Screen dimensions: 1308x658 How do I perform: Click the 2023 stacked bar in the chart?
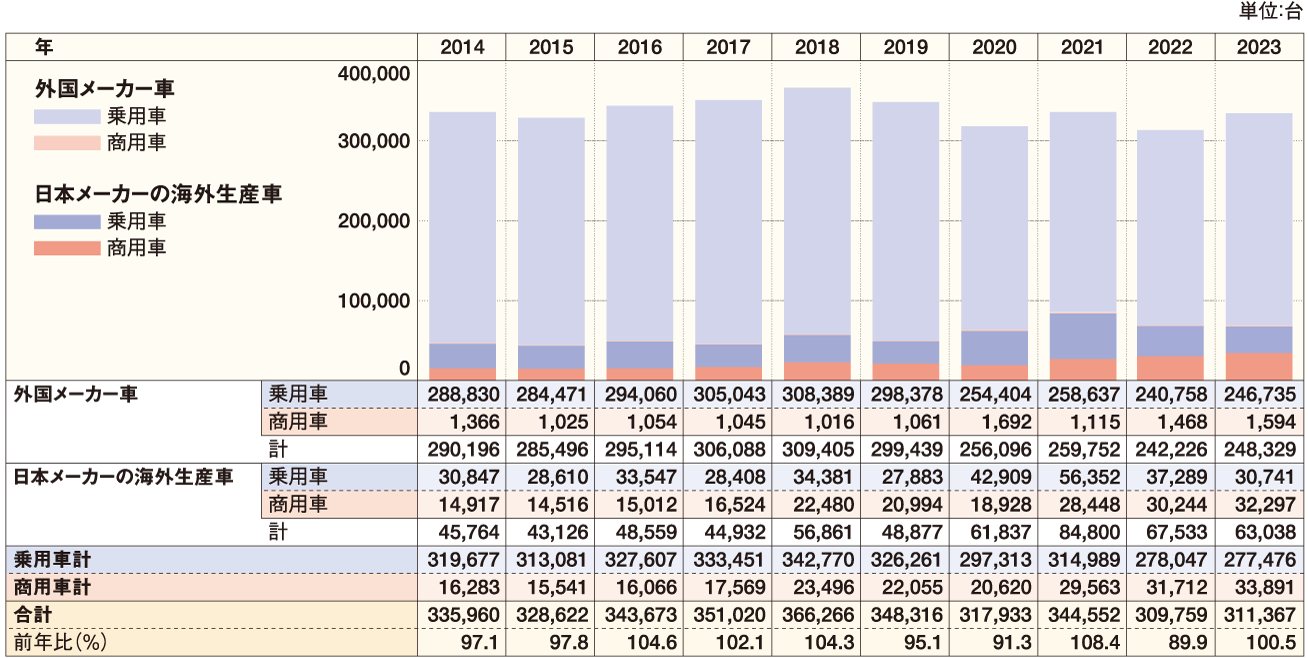coord(1260,246)
